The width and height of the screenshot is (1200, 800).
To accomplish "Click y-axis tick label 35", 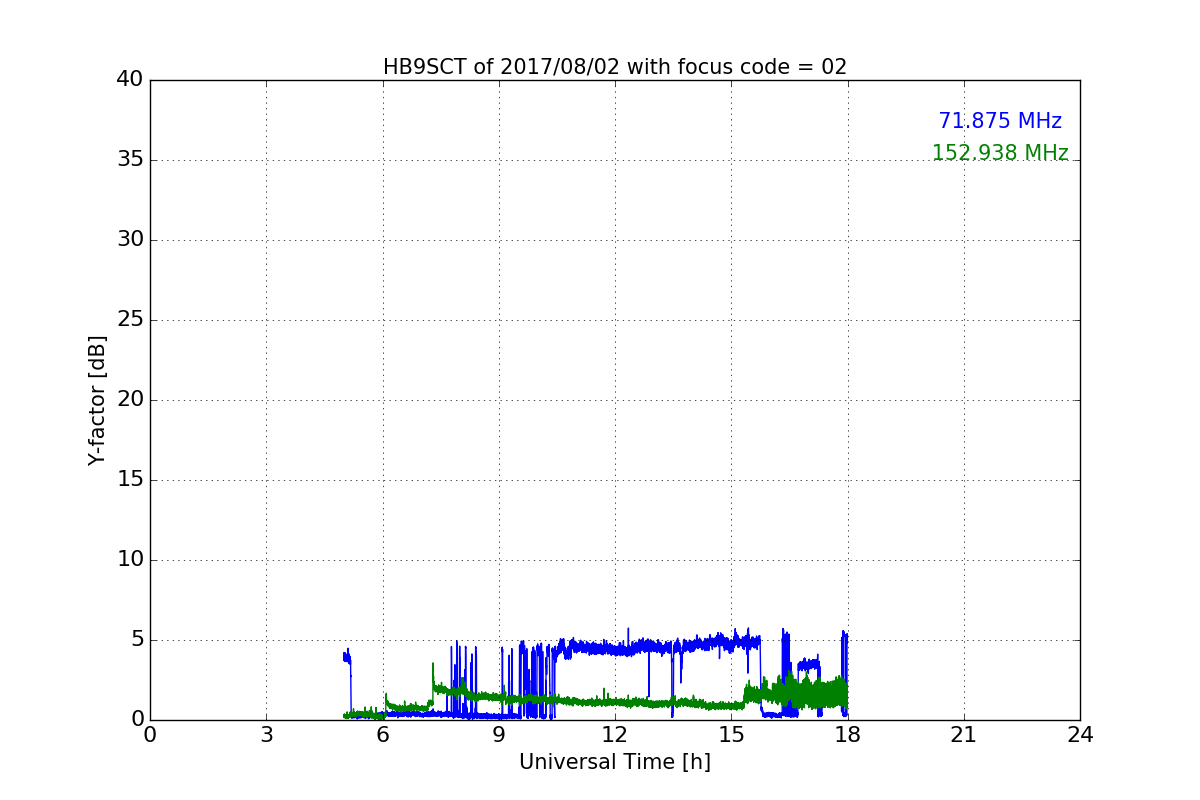I will click(130, 160).
